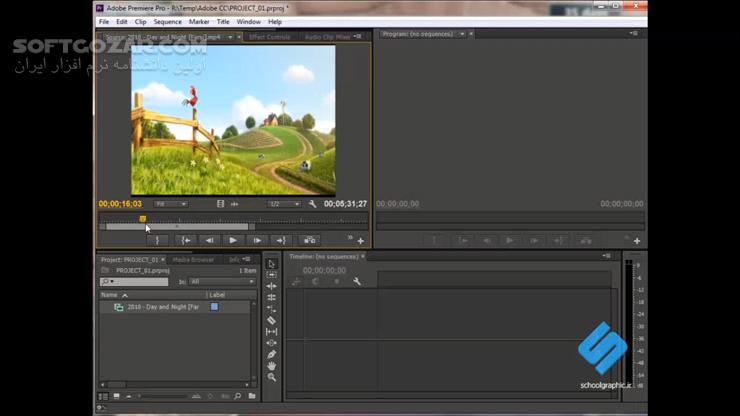Select the Rolling Edit tool
Screen dimensions: 740x416
pos(271,297)
